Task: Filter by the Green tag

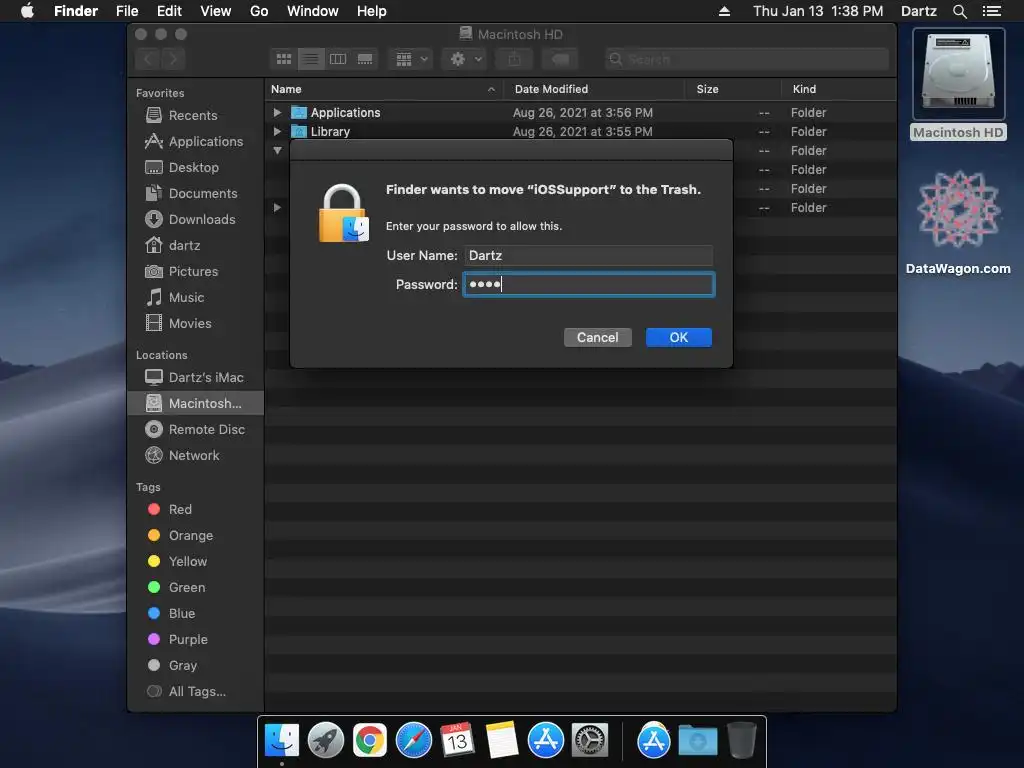Action: [176, 588]
